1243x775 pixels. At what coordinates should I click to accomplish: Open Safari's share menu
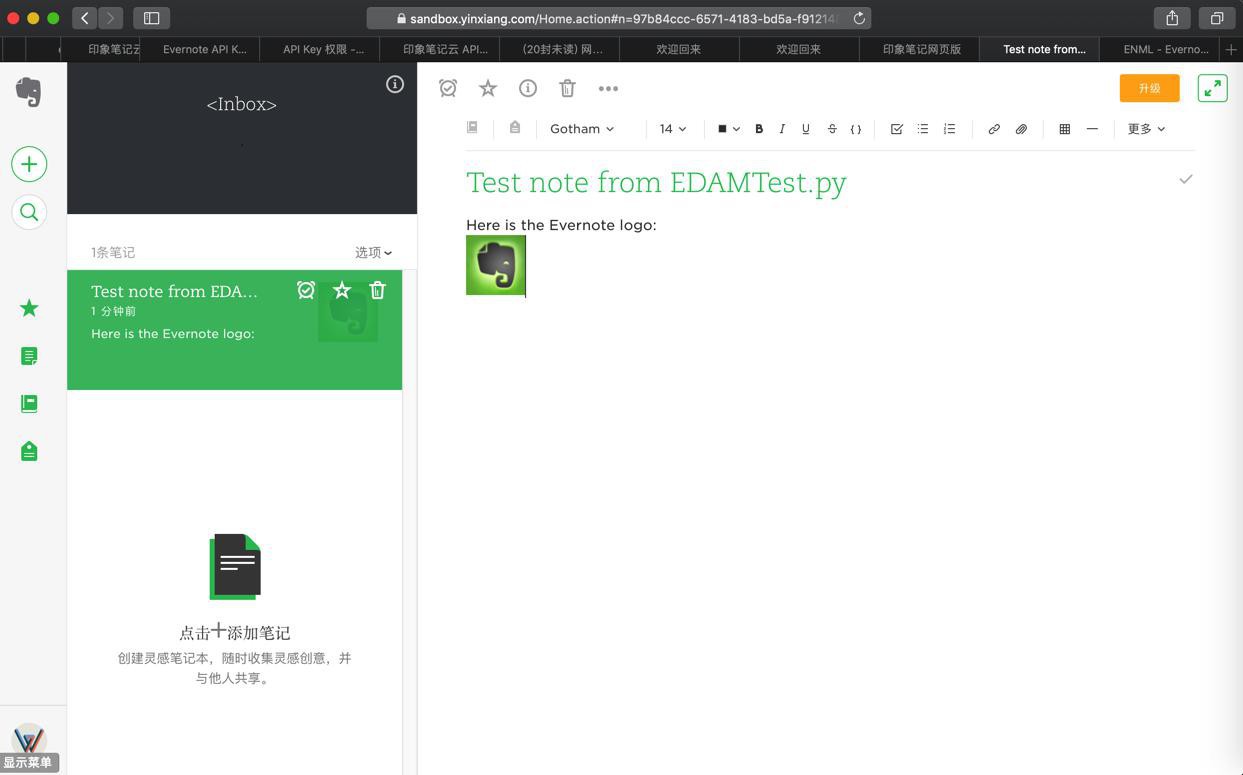pyautogui.click(x=1172, y=18)
